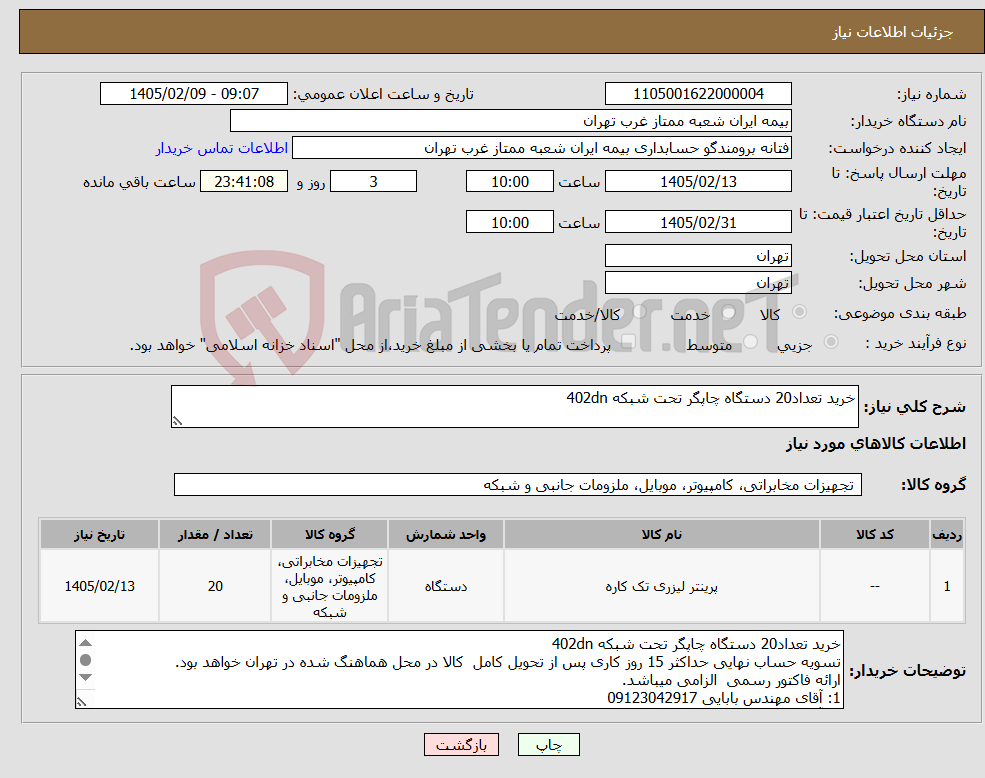985x778 pixels.
Task: Click the ردیف column header
Action: click(947, 534)
